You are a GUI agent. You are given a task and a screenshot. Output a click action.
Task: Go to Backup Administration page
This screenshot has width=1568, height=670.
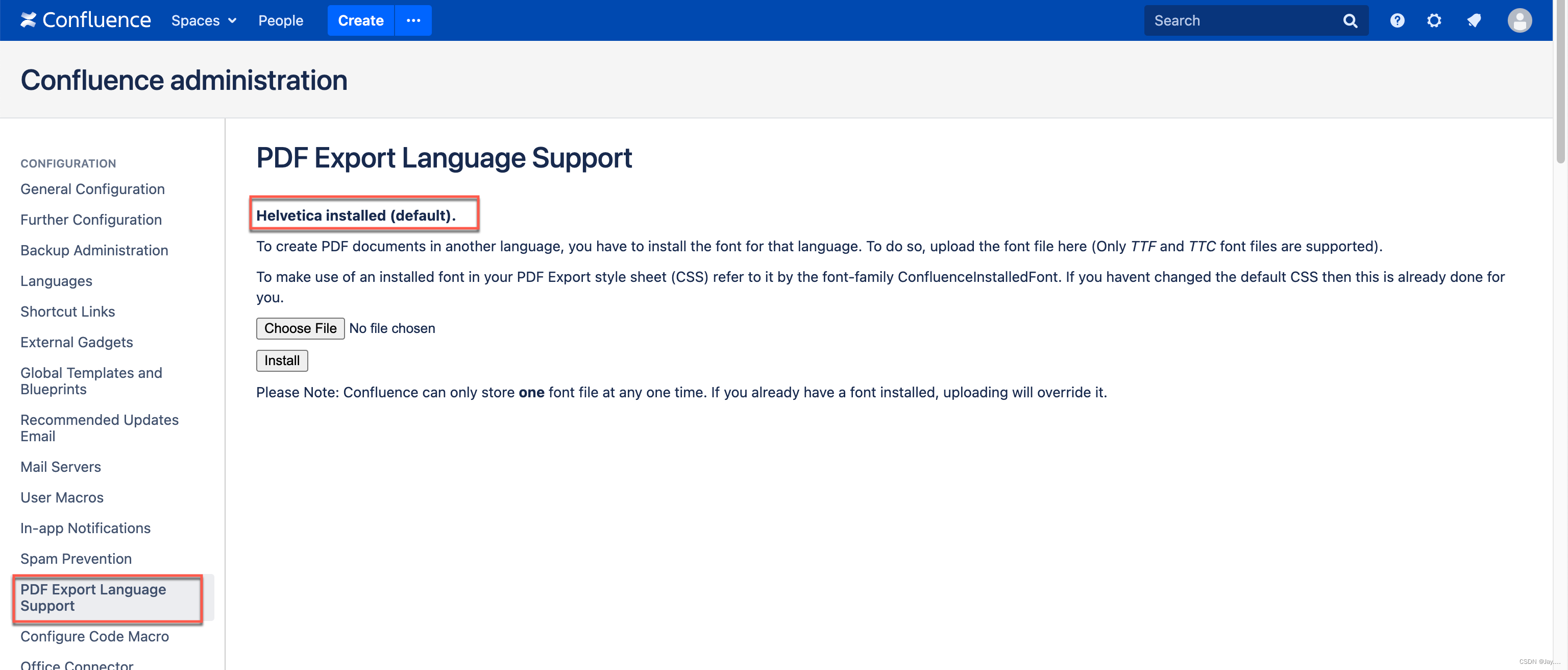pos(94,250)
